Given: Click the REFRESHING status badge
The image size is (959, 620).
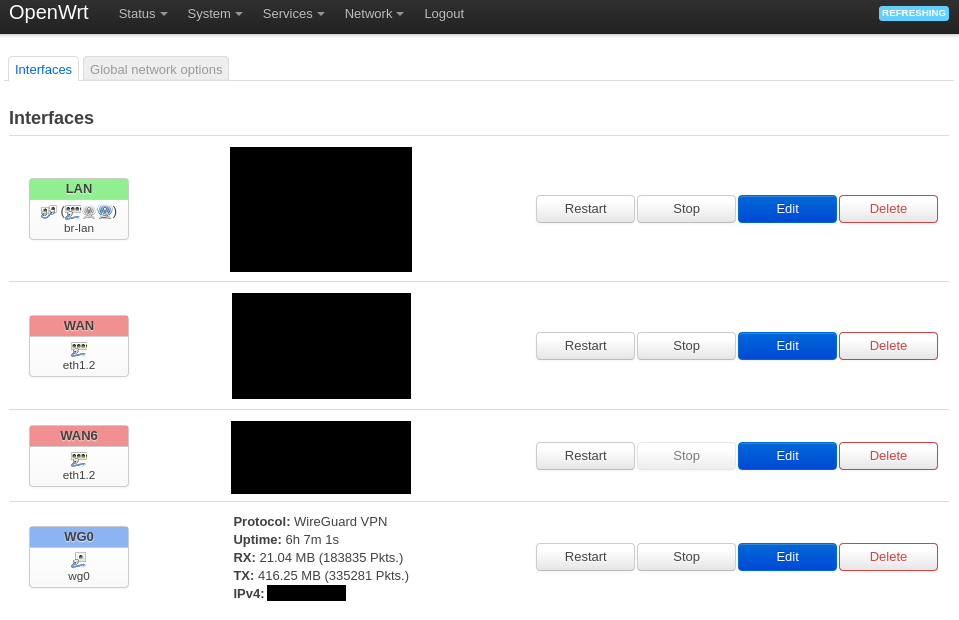Looking at the screenshot, I should [x=913, y=13].
